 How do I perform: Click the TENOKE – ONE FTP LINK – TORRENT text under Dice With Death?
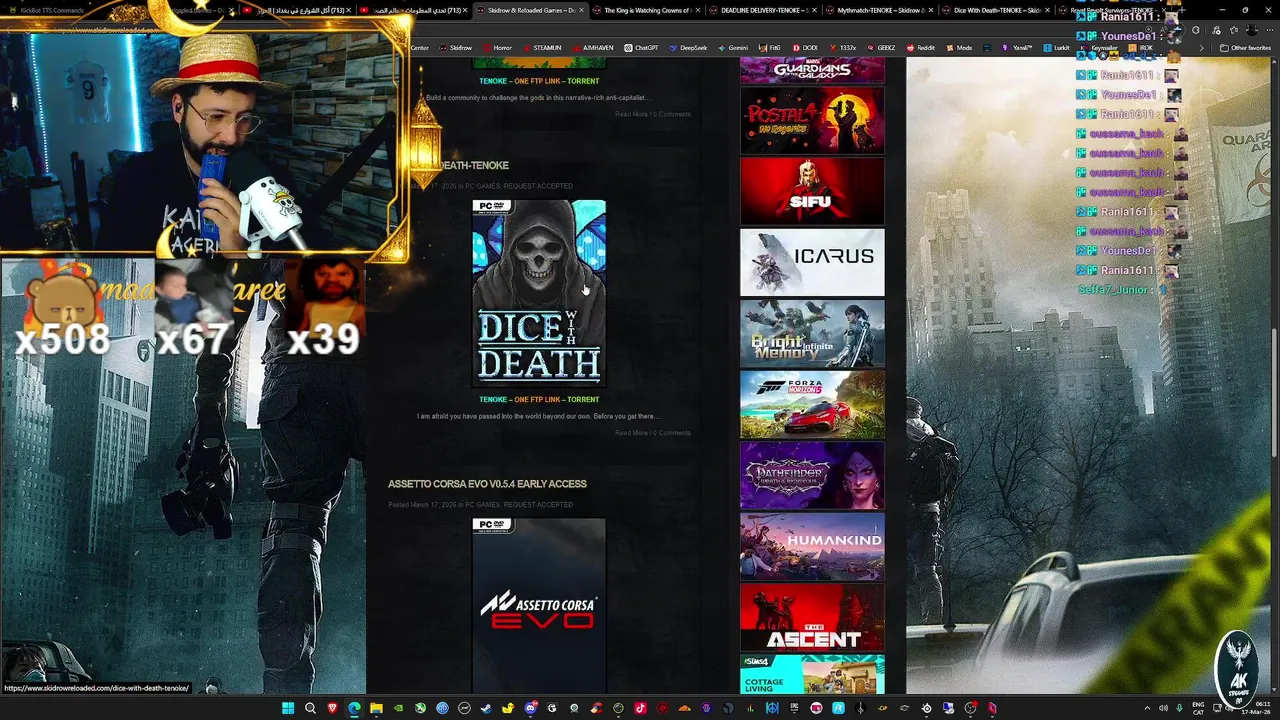539,400
